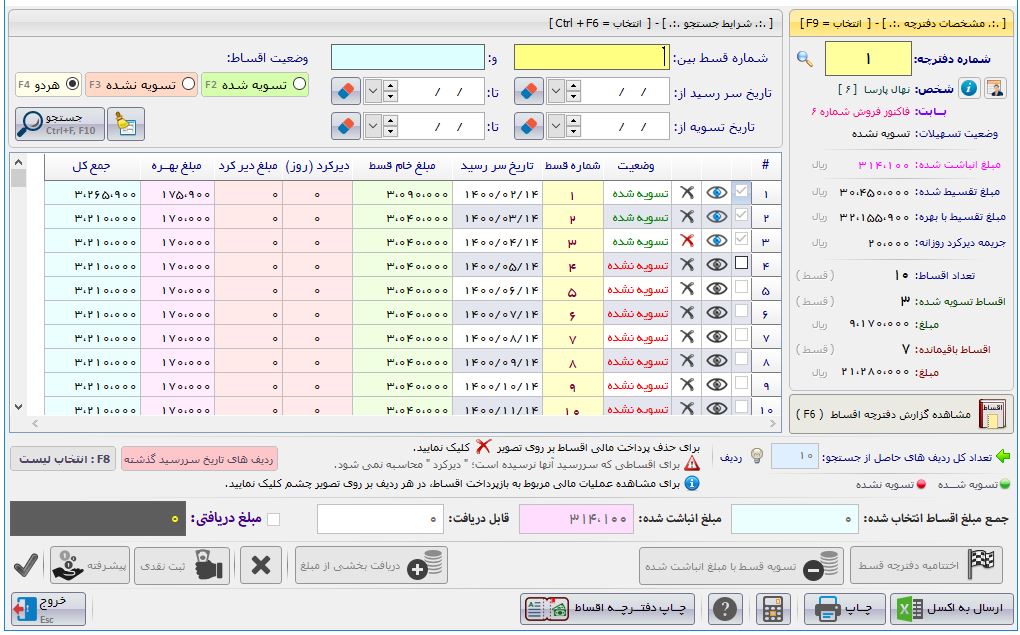
Task: Enable the مبلغ دریافتی checkbox
Action: tap(273, 519)
